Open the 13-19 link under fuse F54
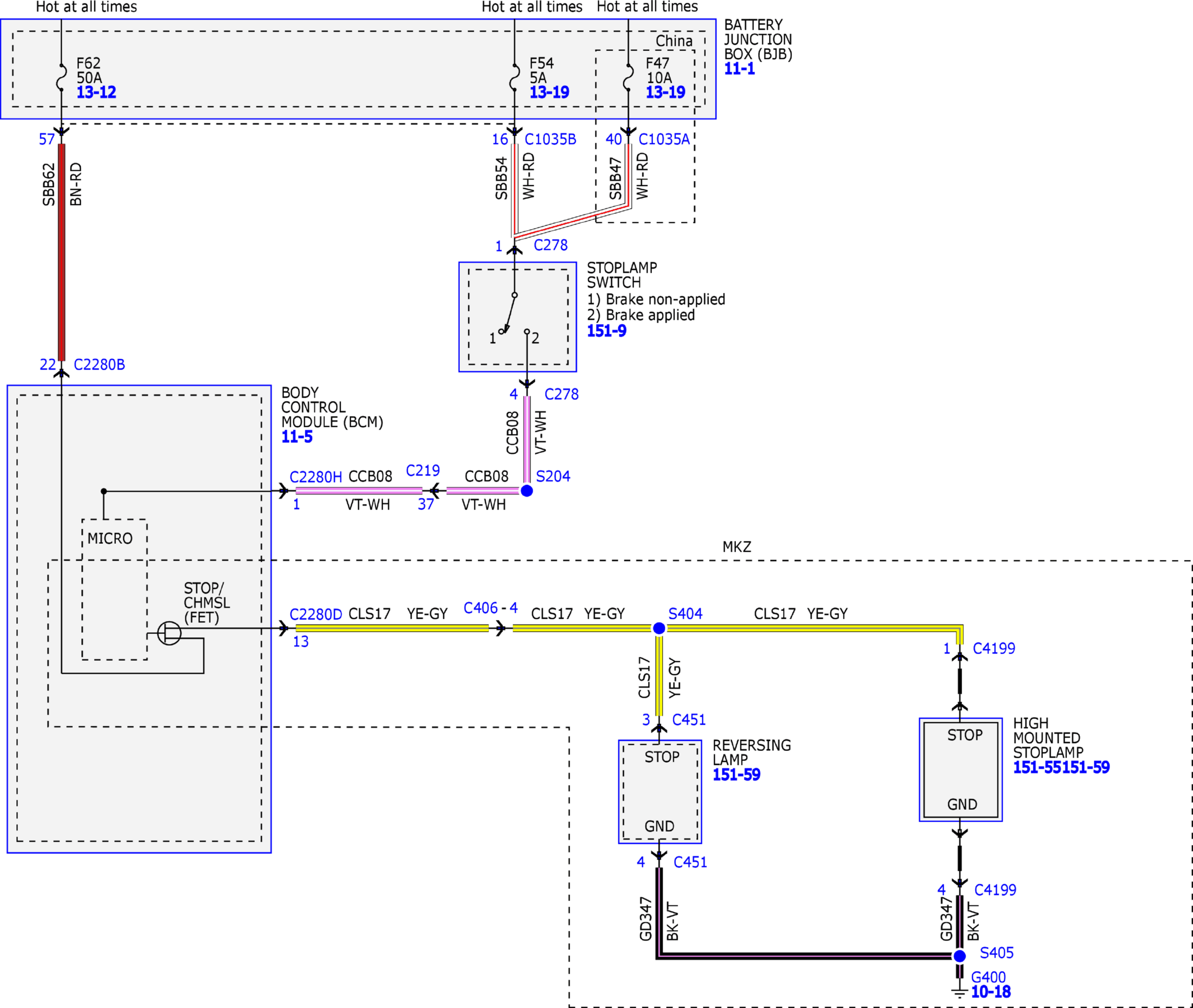This screenshot has height=1008, width=1193. point(549,92)
